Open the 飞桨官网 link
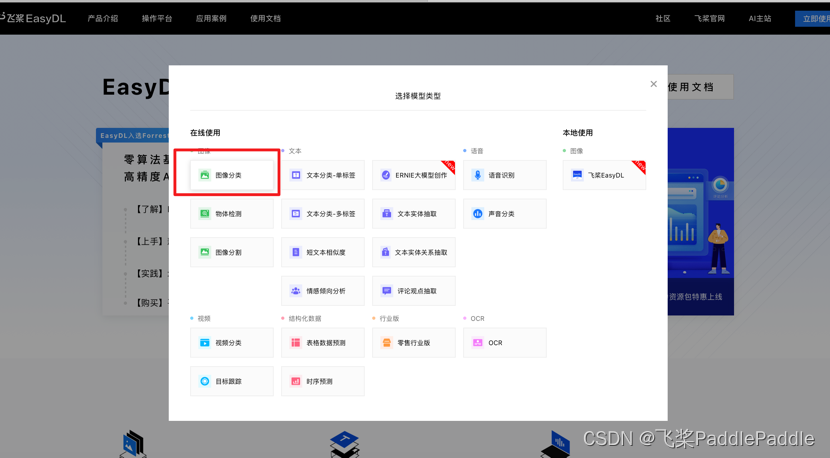The image size is (830, 458). coord(710,19)
